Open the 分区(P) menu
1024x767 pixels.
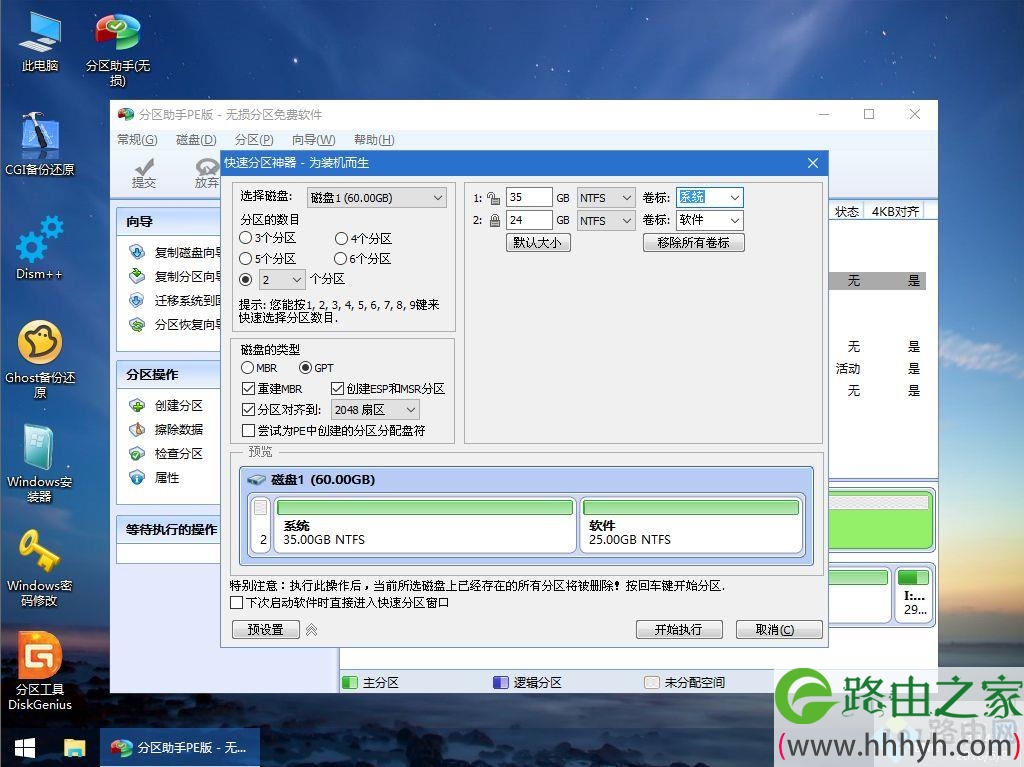coord(254,140)
